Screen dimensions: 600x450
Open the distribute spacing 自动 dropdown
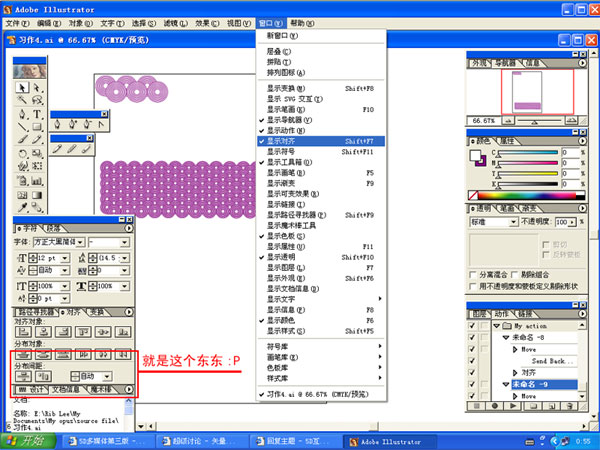107,376
